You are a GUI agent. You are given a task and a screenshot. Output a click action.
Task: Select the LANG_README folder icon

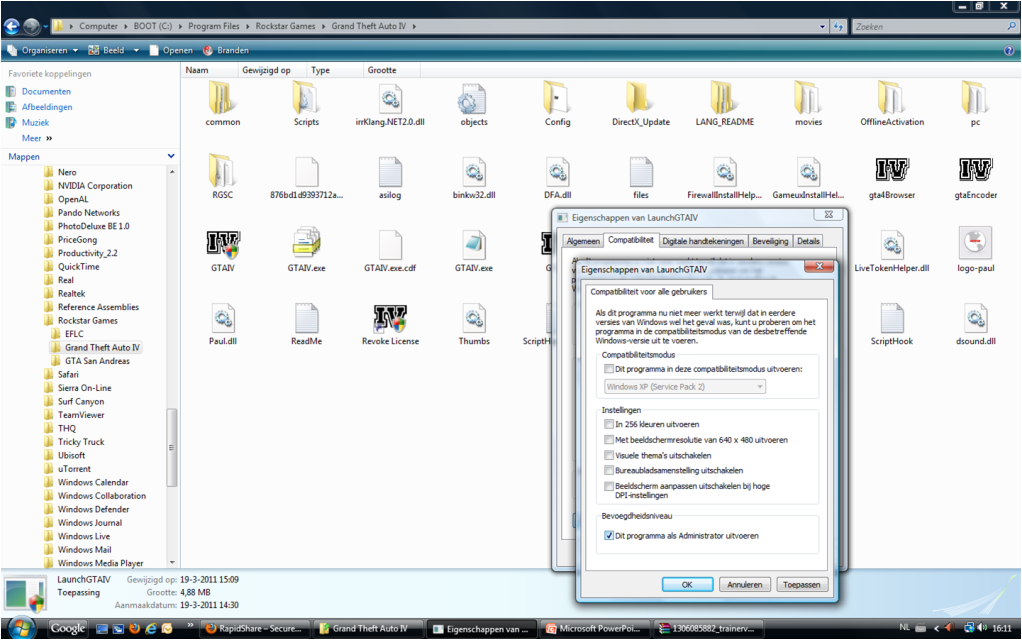pos(724,98)
